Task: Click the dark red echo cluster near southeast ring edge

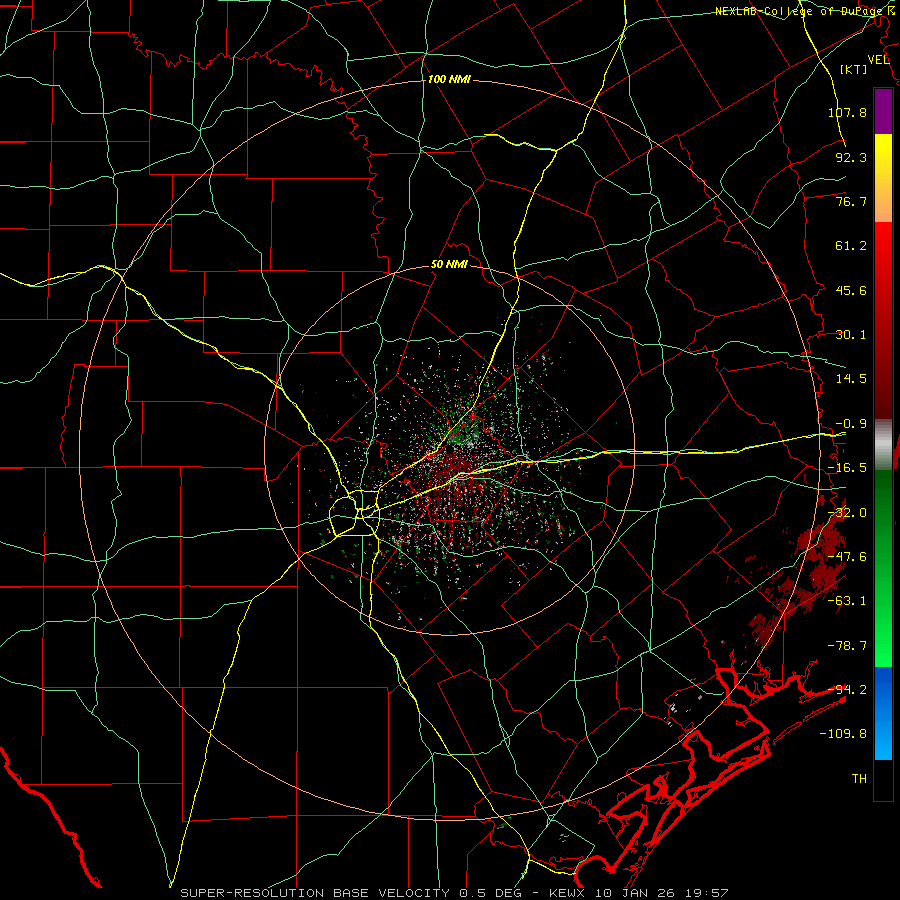Action: tap(800, 576)
